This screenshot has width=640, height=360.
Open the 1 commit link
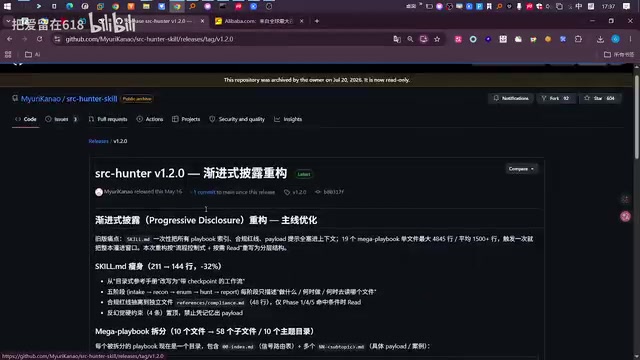tap(204, 192)
